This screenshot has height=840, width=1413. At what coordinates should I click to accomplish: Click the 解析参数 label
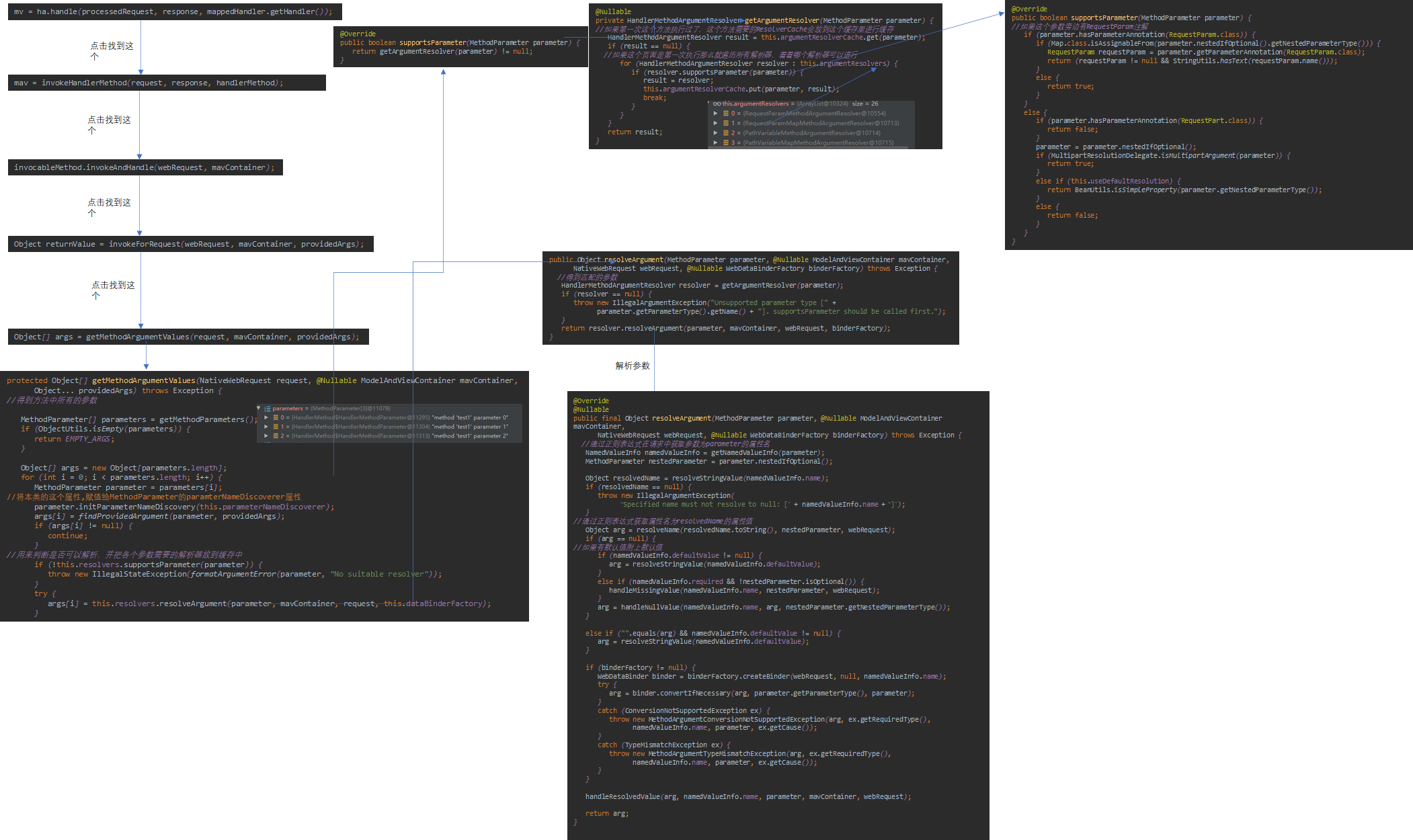[632, 366]
